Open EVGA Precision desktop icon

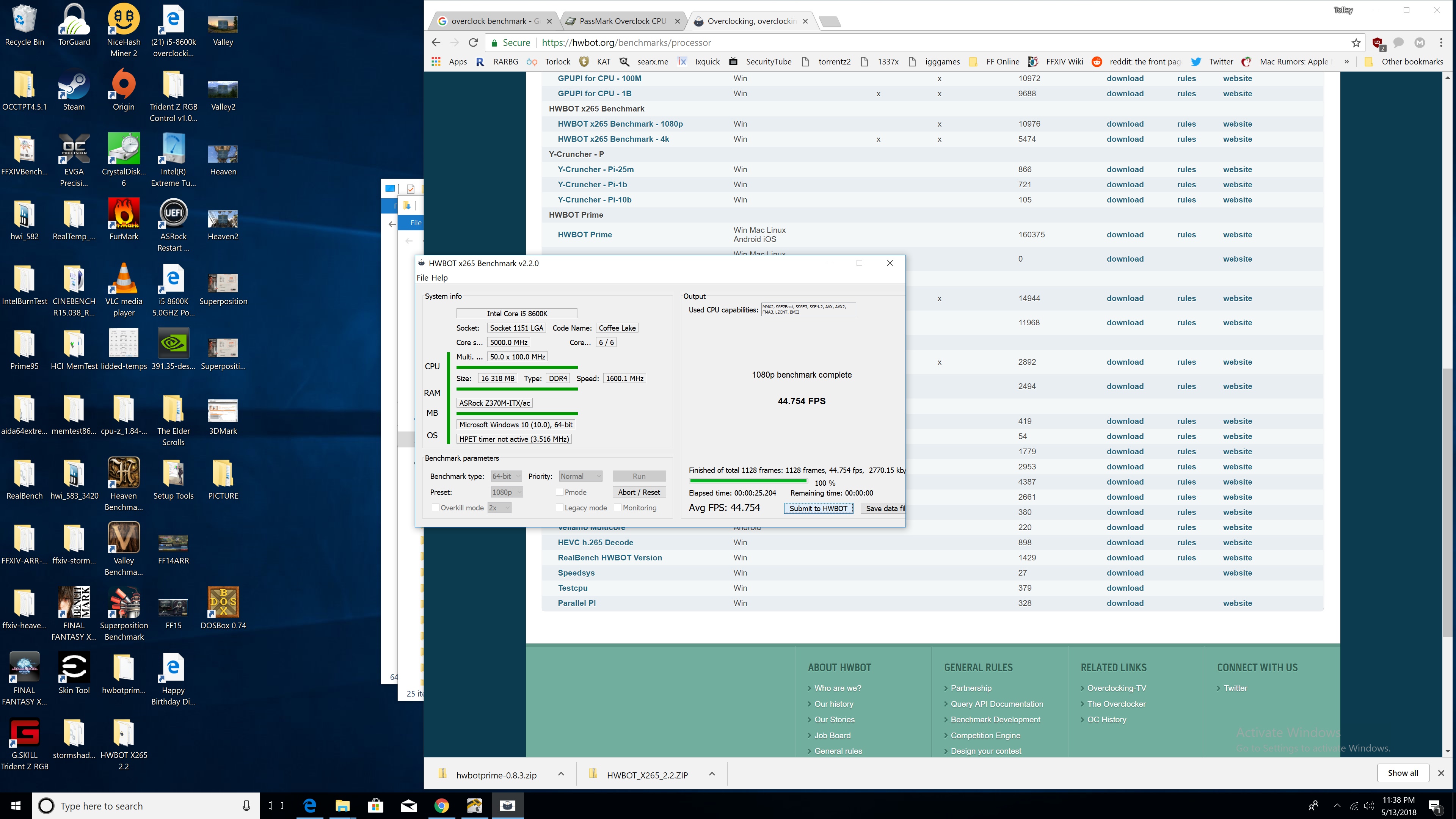point(74,160)
